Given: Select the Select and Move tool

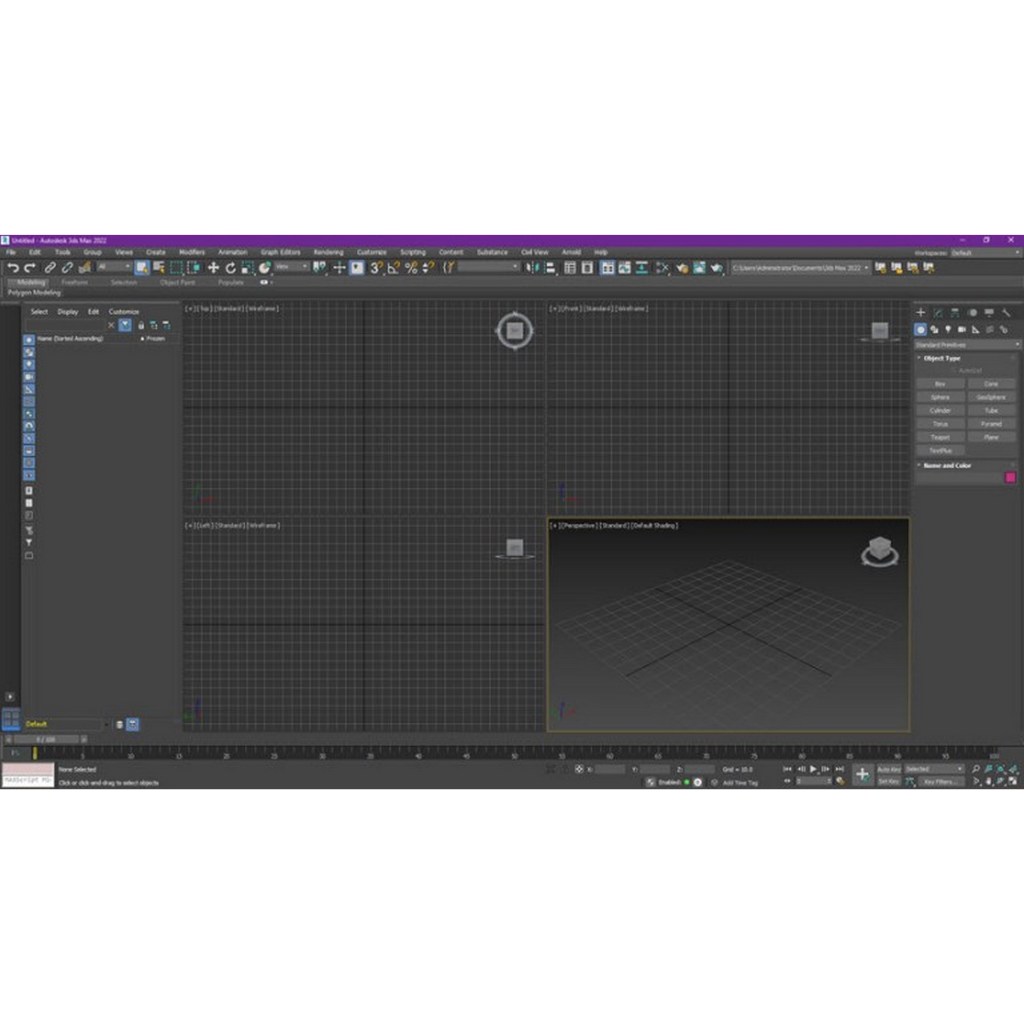Looking at the screenshot, I should pyautogui.click(x=213, y=268).
